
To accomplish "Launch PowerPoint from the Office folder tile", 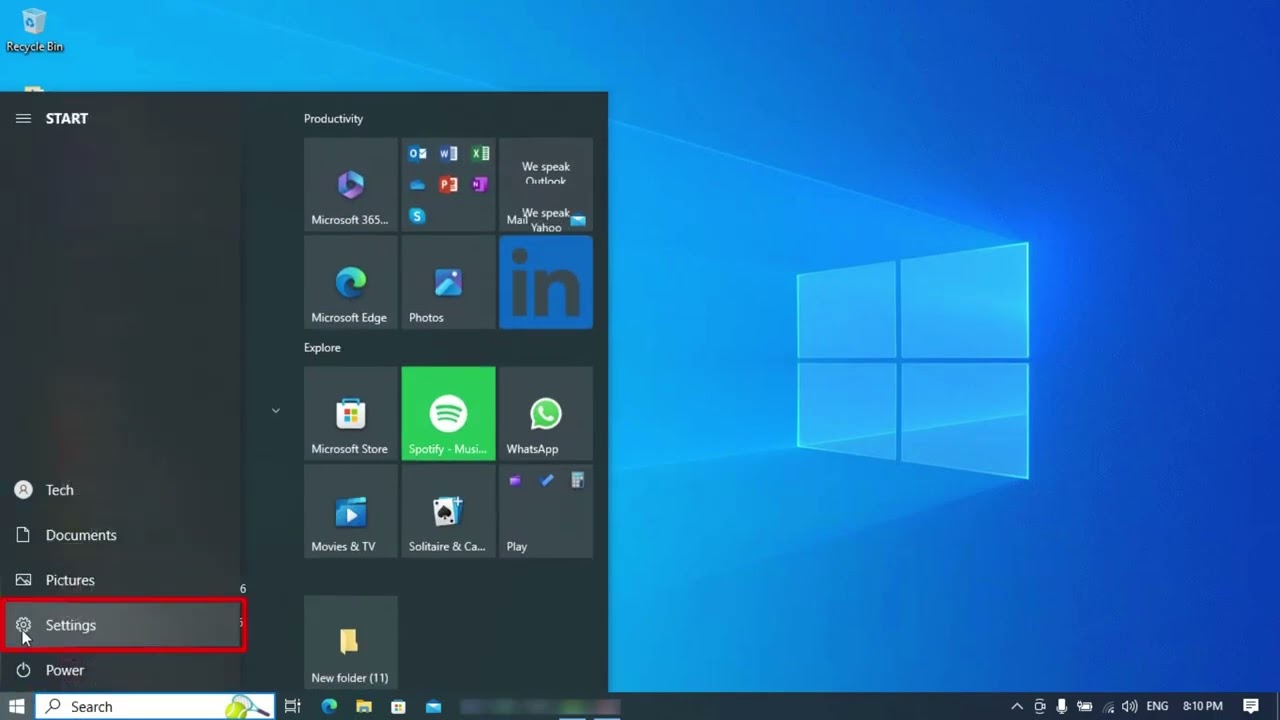I will click(449, 185).
